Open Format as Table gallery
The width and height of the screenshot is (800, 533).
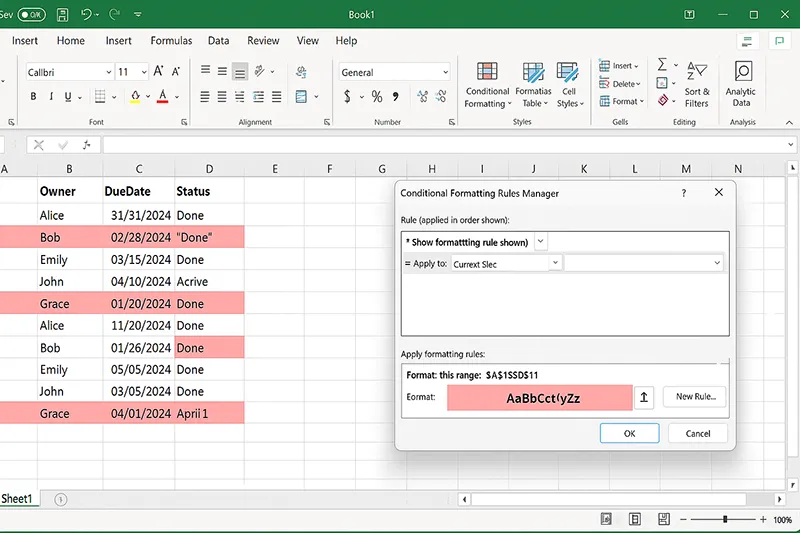(533, 85)
